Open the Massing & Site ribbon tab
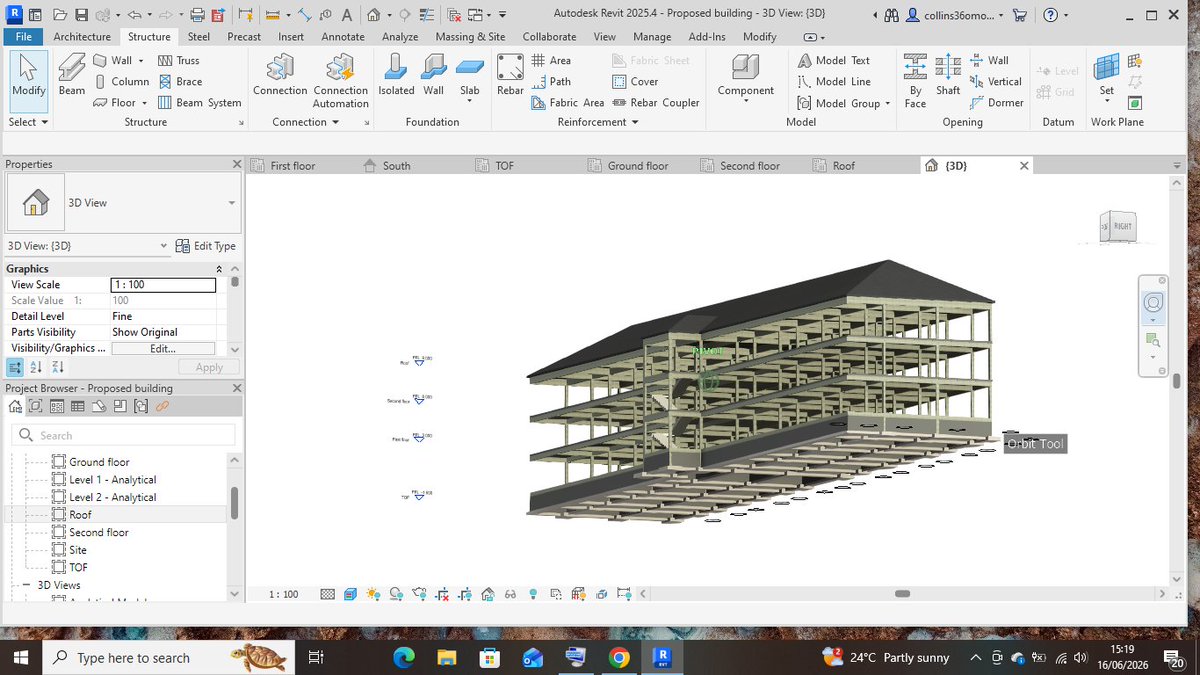 point(470,36)
